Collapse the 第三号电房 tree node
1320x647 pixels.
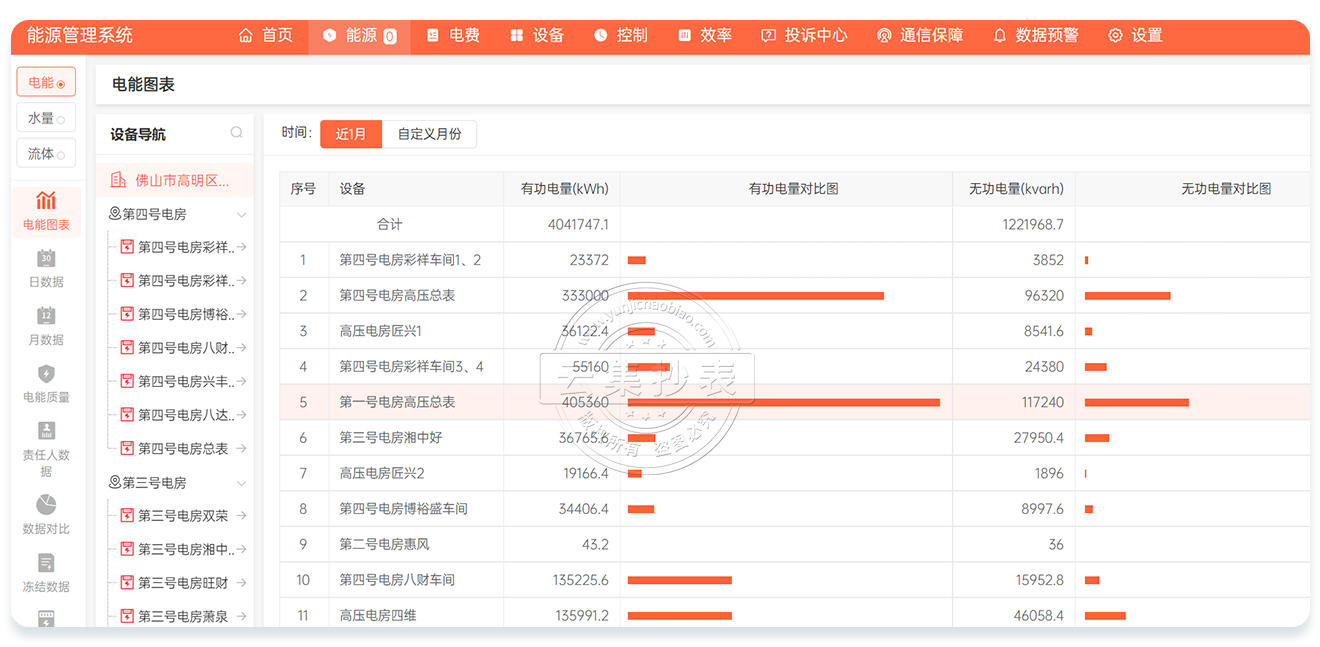[241, 483]
